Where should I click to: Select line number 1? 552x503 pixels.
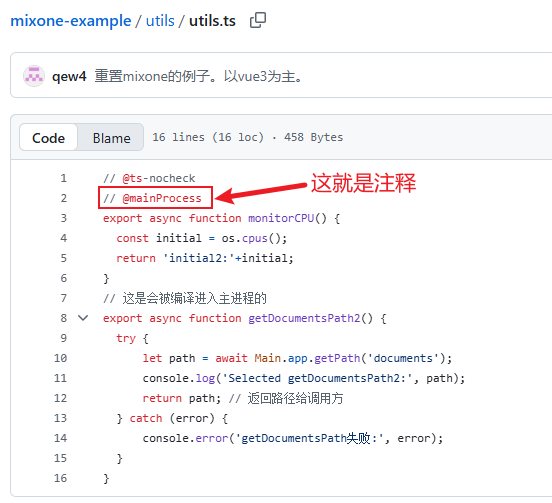tap(63, 178)
